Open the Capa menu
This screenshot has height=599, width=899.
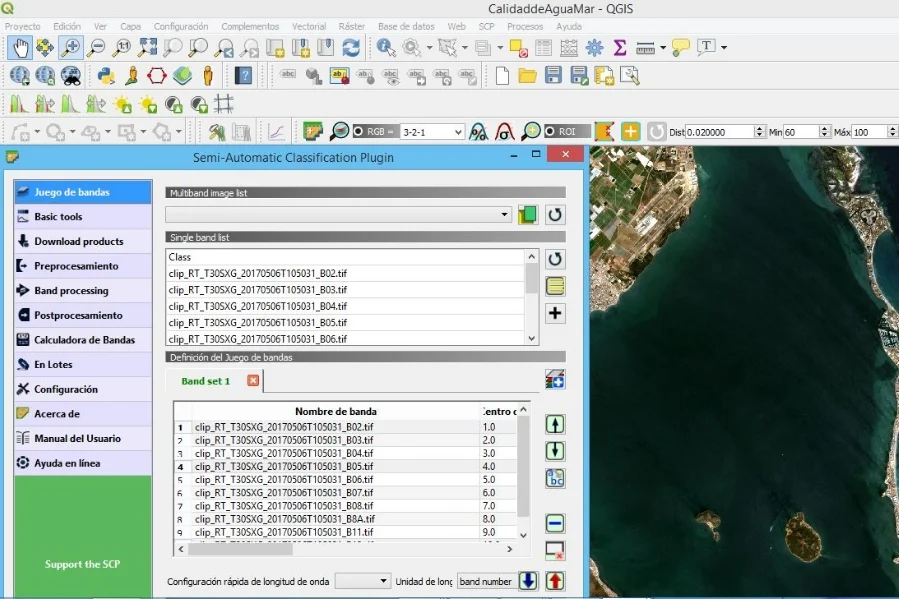(x=130, y=26)
